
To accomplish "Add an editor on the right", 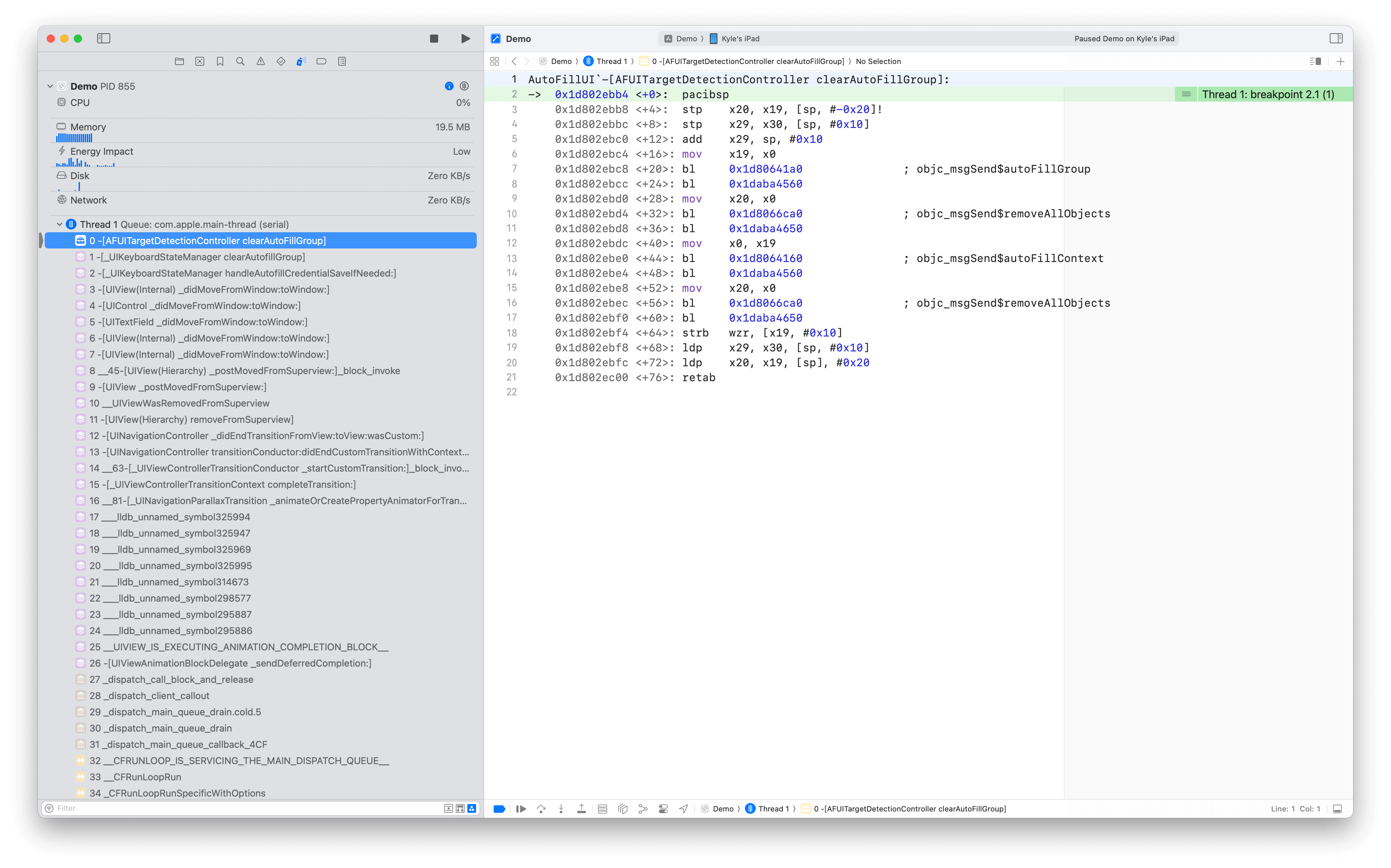I will [1341, 61].
